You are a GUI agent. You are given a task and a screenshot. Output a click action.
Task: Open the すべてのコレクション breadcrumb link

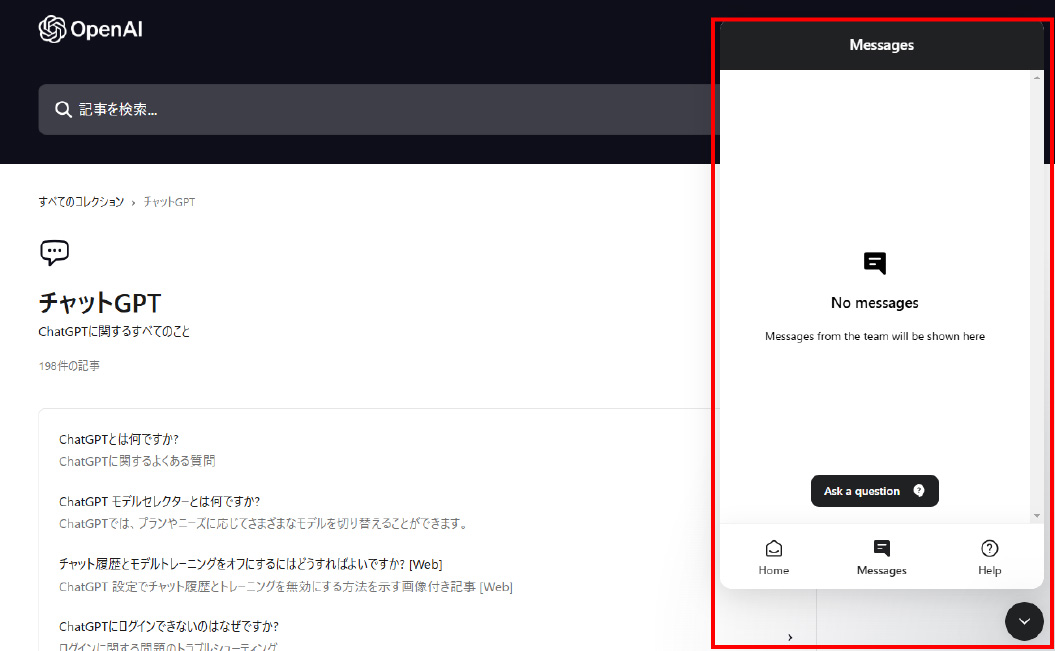pos(81,202)
